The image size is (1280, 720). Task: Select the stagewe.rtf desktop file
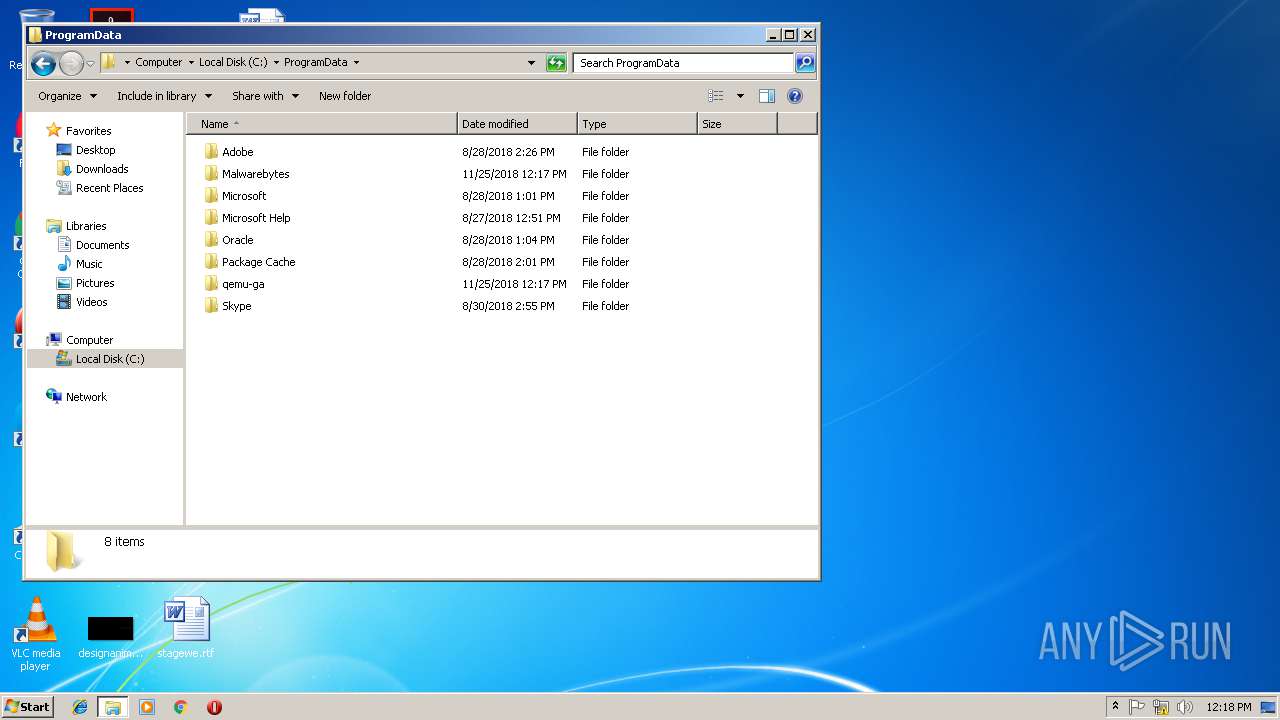(x=186, y=628)
